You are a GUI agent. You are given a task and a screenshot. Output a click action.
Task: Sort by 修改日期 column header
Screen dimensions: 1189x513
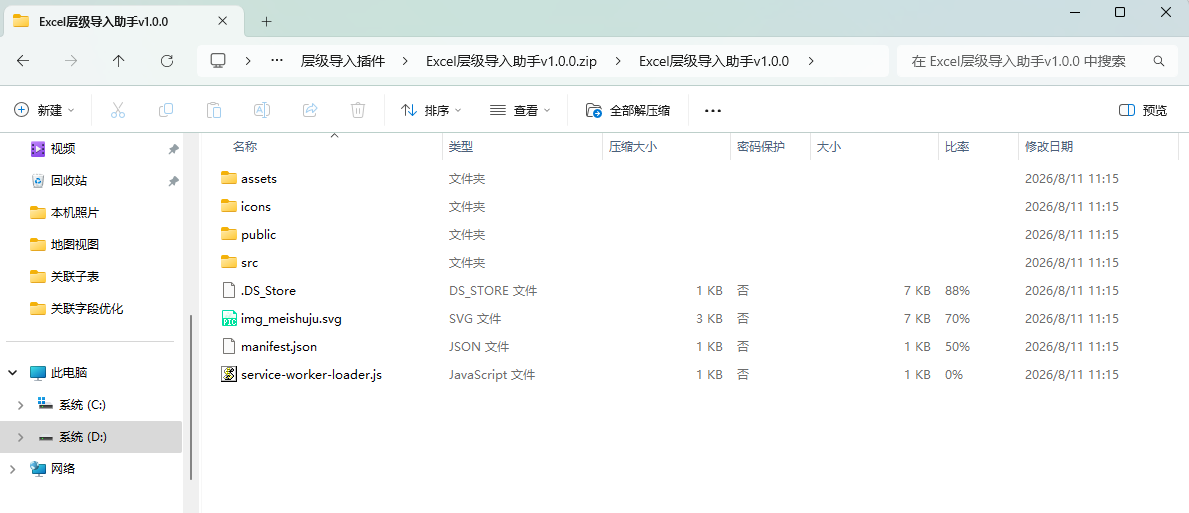(1049, 147)
